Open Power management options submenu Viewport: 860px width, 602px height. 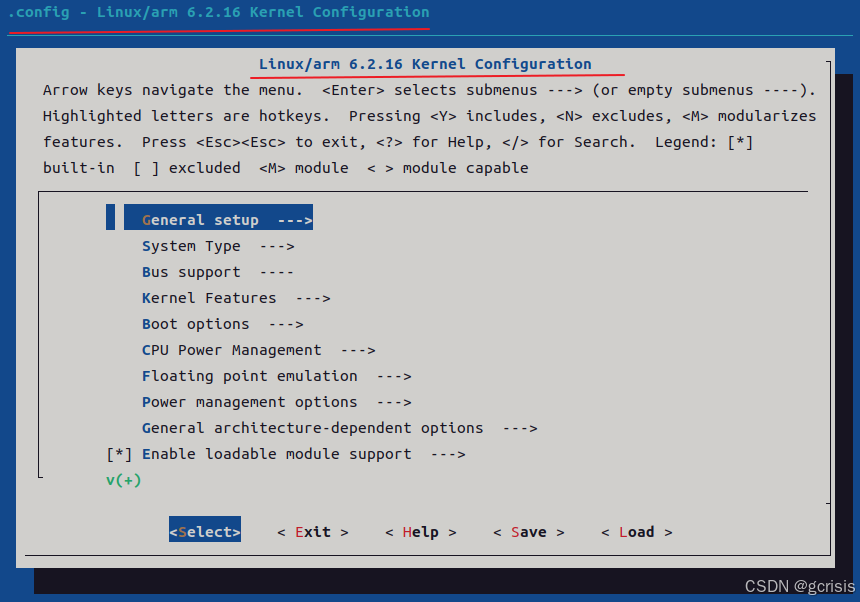[x=276, y=402]
